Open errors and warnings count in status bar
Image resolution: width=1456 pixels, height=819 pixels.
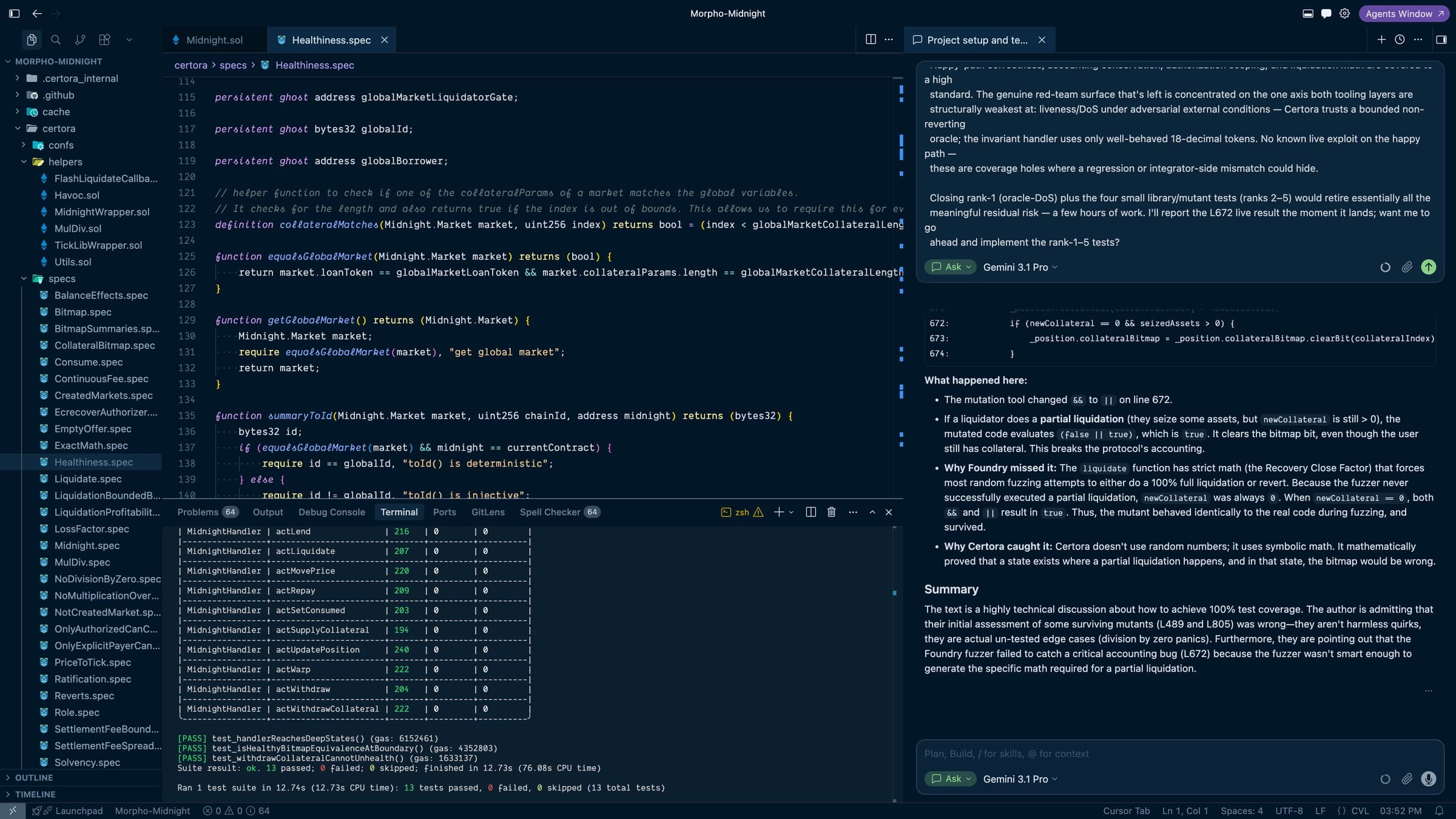tap(236, 811)
